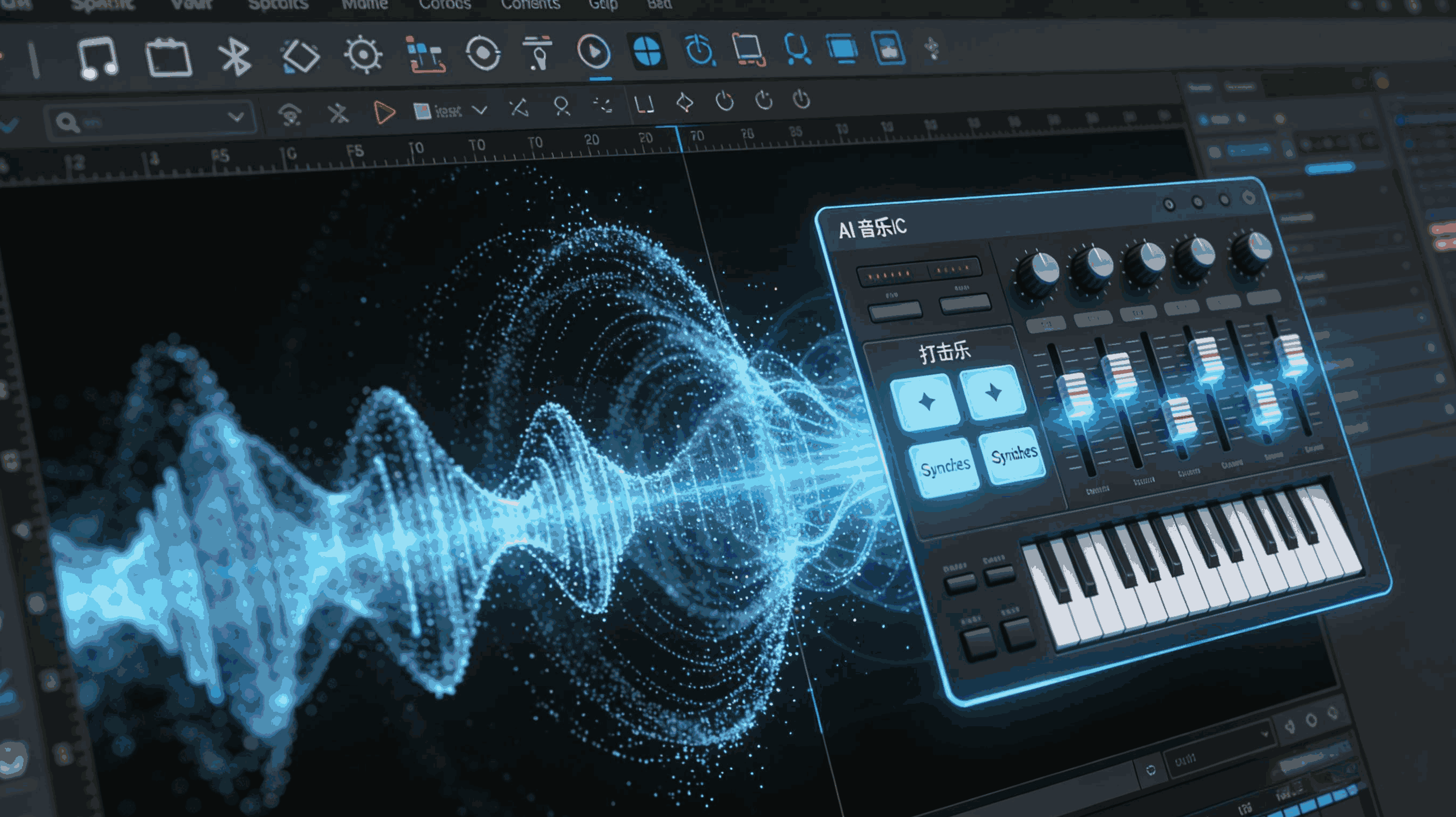Toggle the first power icon in second toolbar
Screen dimensions: 1456x817
tap(725, 102)
